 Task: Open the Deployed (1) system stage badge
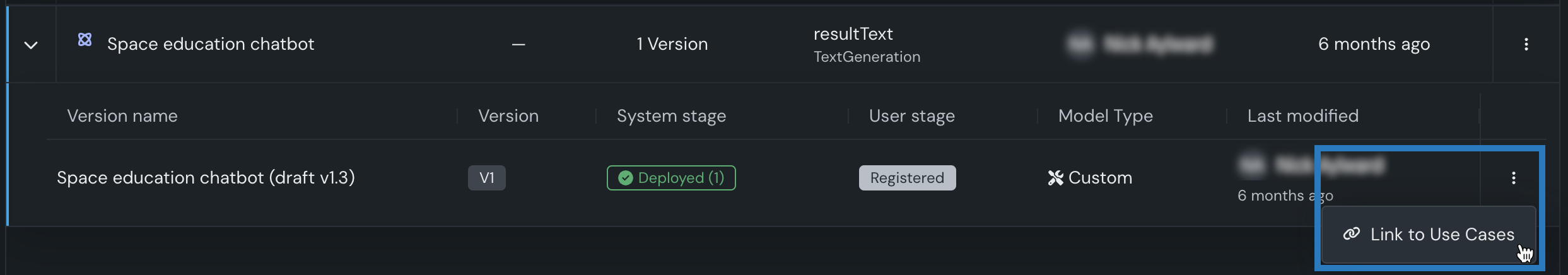(672, 178)
